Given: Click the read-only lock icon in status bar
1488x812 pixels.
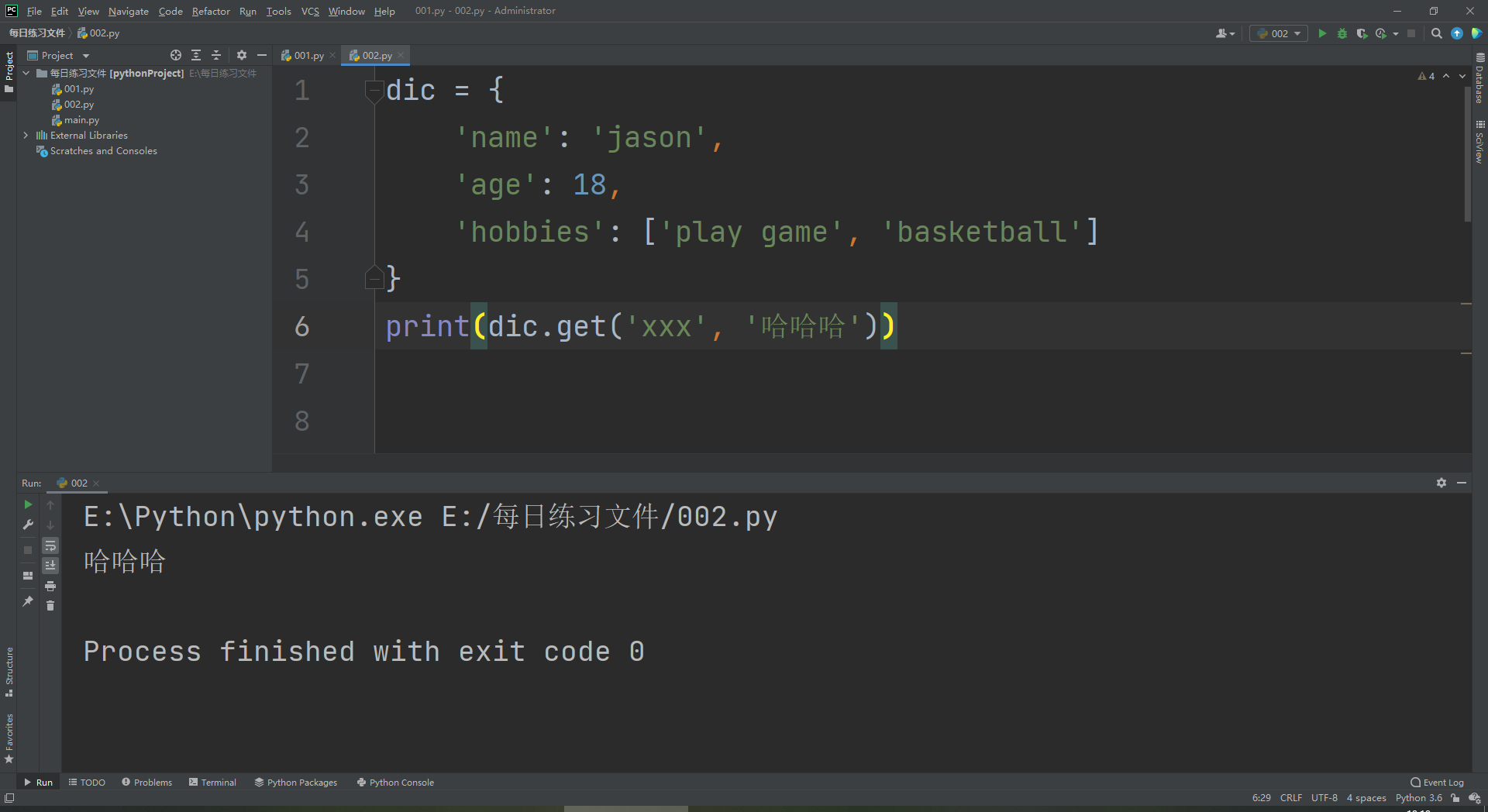Looking at the screenshot, I should [1455, 798].
